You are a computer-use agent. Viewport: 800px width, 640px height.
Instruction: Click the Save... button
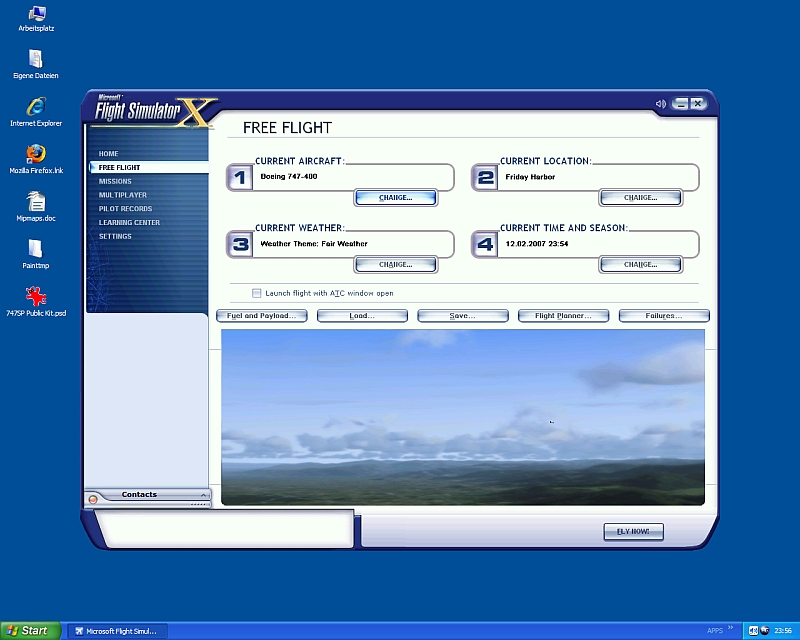(463, 316)
